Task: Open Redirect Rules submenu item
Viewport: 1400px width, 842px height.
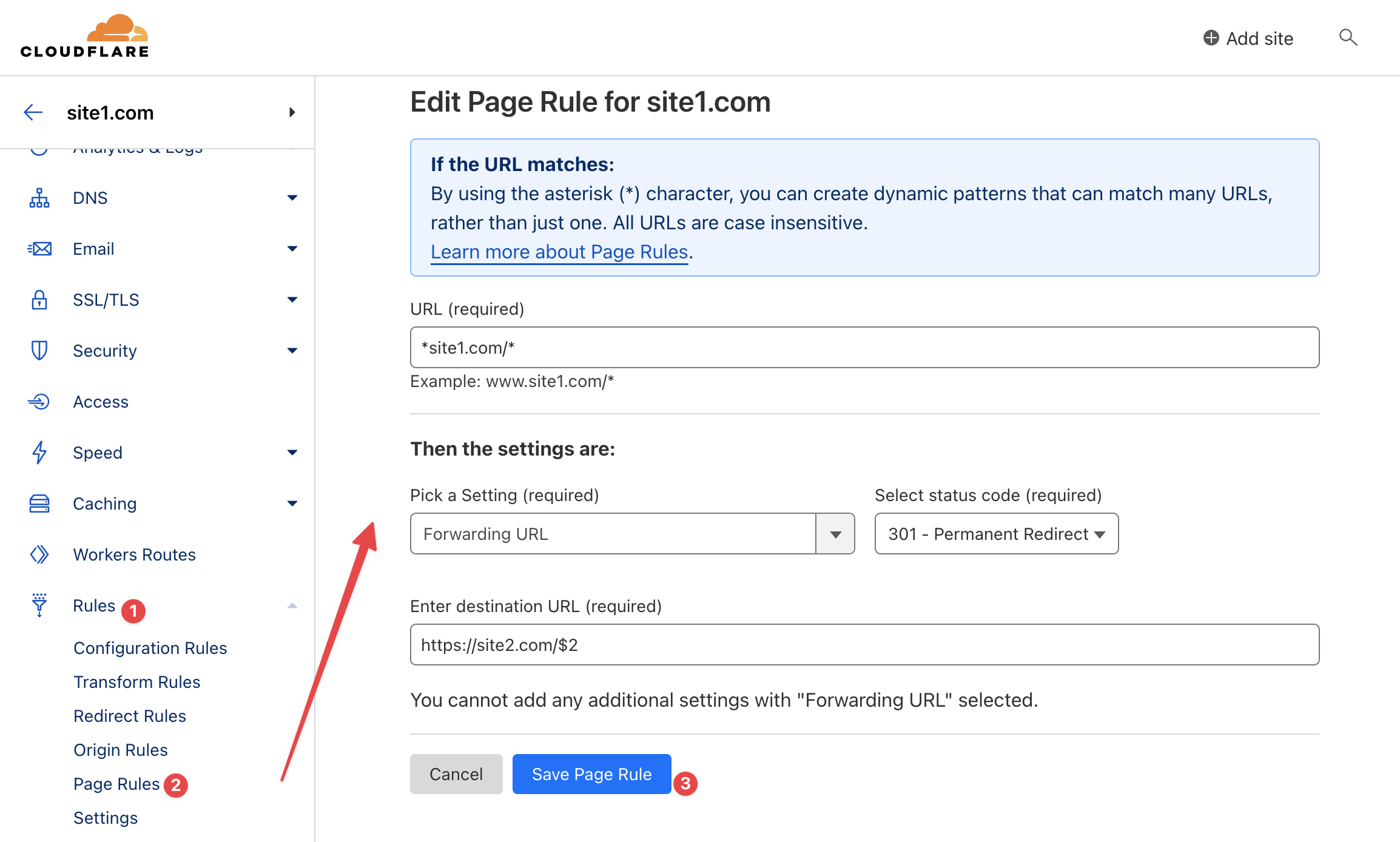Action: pyautogui.click(x=130, y=716)
